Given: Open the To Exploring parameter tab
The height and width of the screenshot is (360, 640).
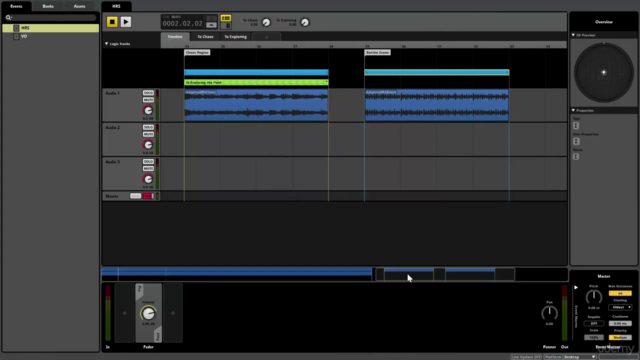Looking at the screenshot, I should tap(236, 37).
